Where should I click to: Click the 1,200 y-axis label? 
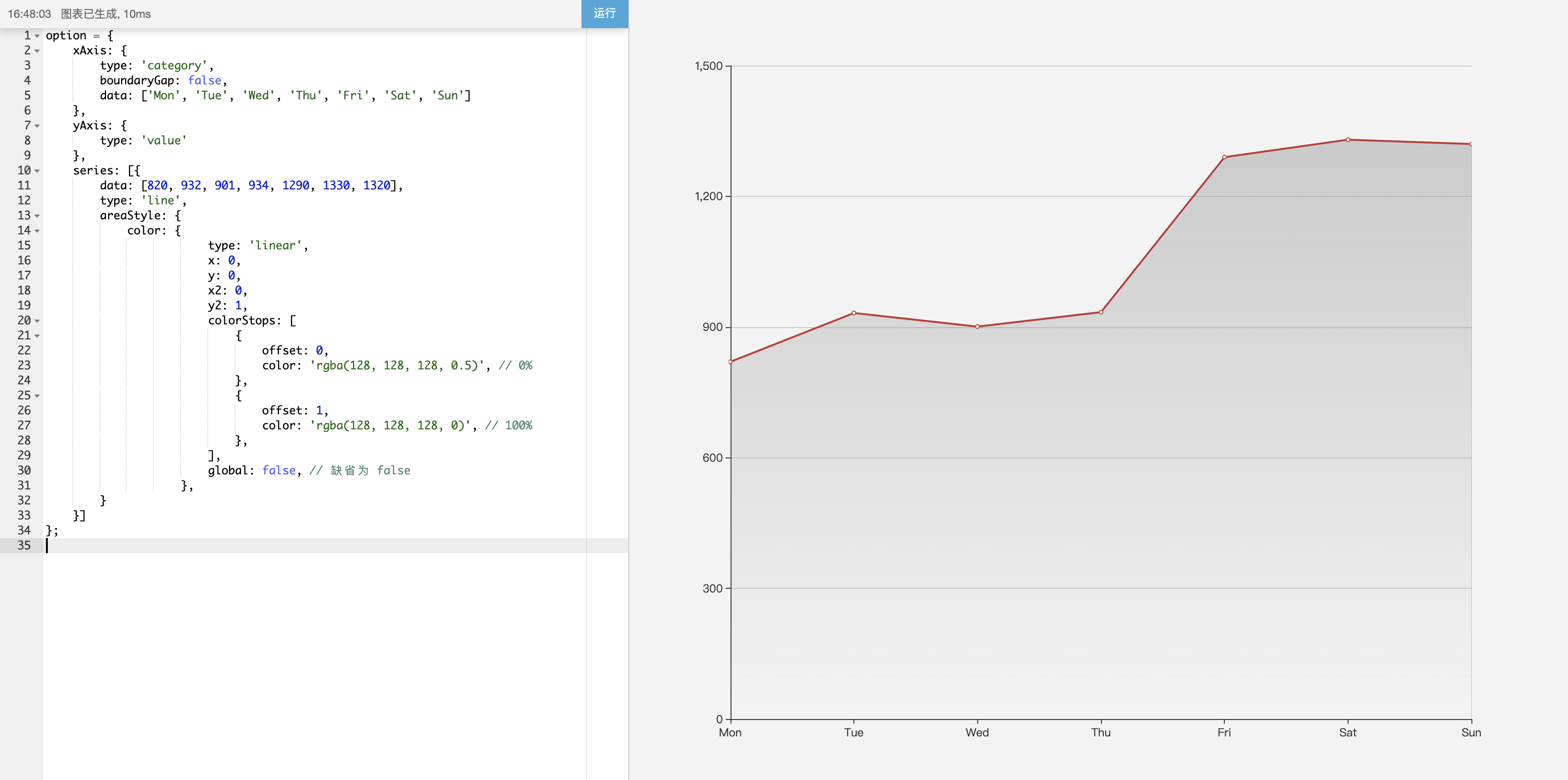point(709,196)
